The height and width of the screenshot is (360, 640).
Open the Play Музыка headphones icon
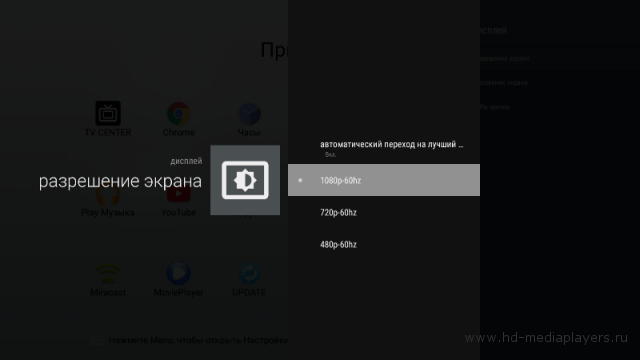(x=108, y=195)
